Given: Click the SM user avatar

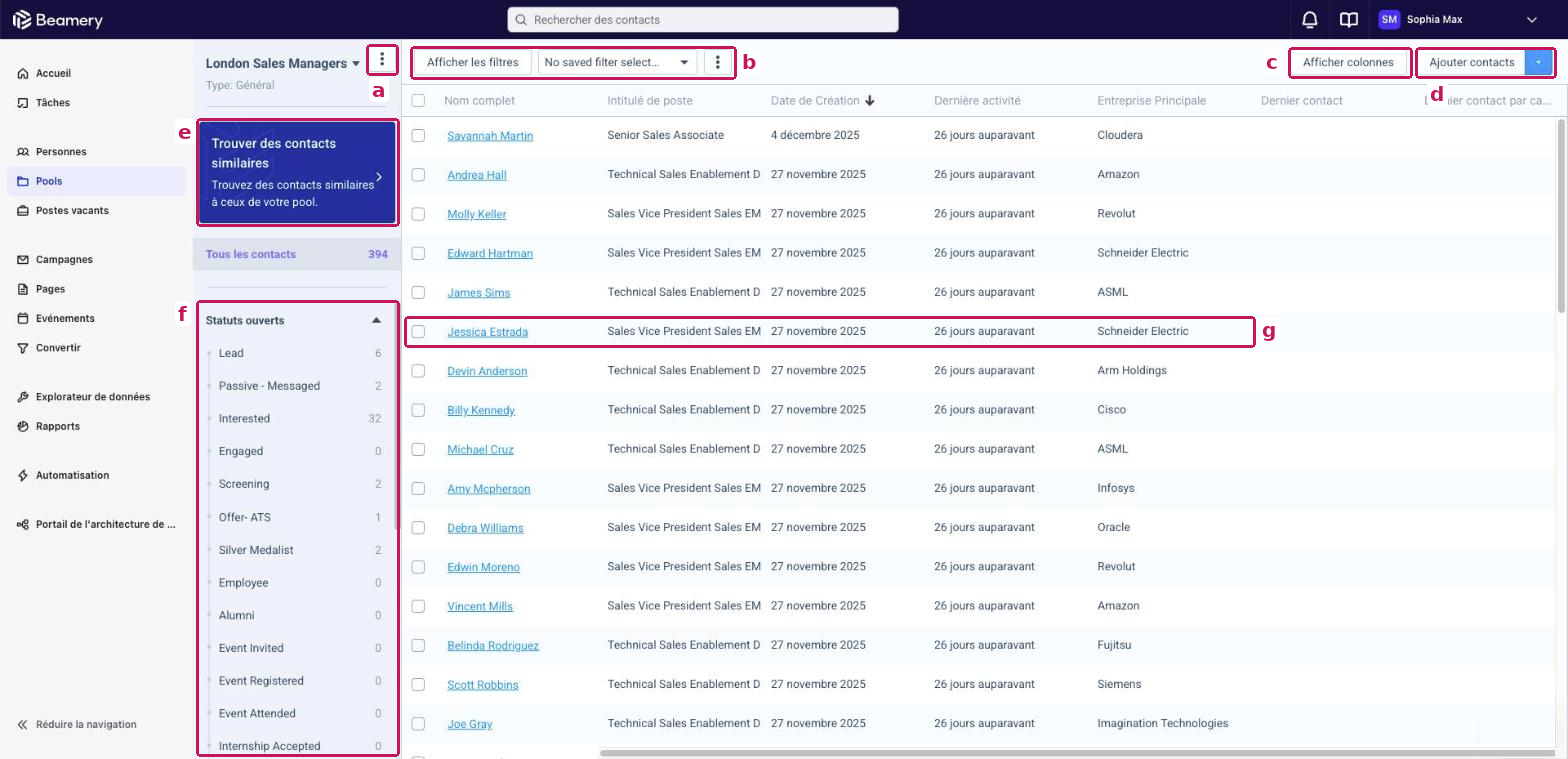Looking at the screenshot, I should [x=1389, y=19].
